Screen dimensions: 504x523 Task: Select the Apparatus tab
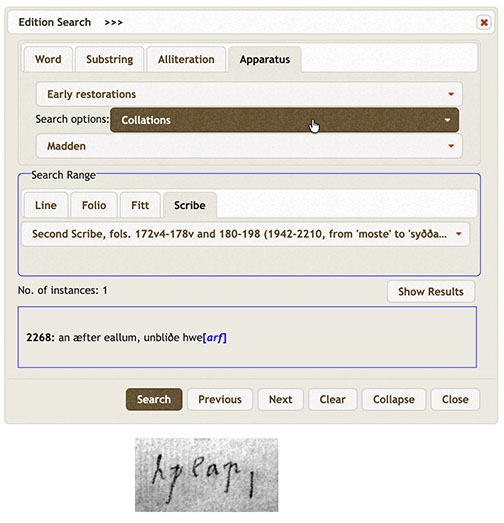(x=265, y=59)
